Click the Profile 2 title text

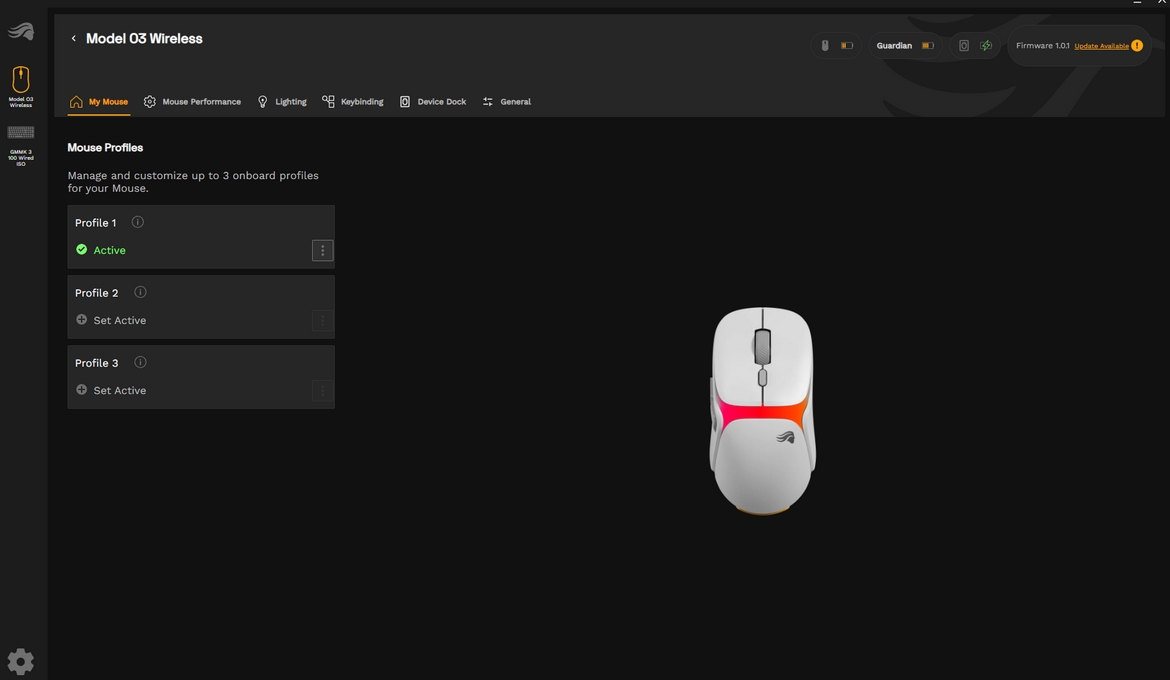[96, 293]
